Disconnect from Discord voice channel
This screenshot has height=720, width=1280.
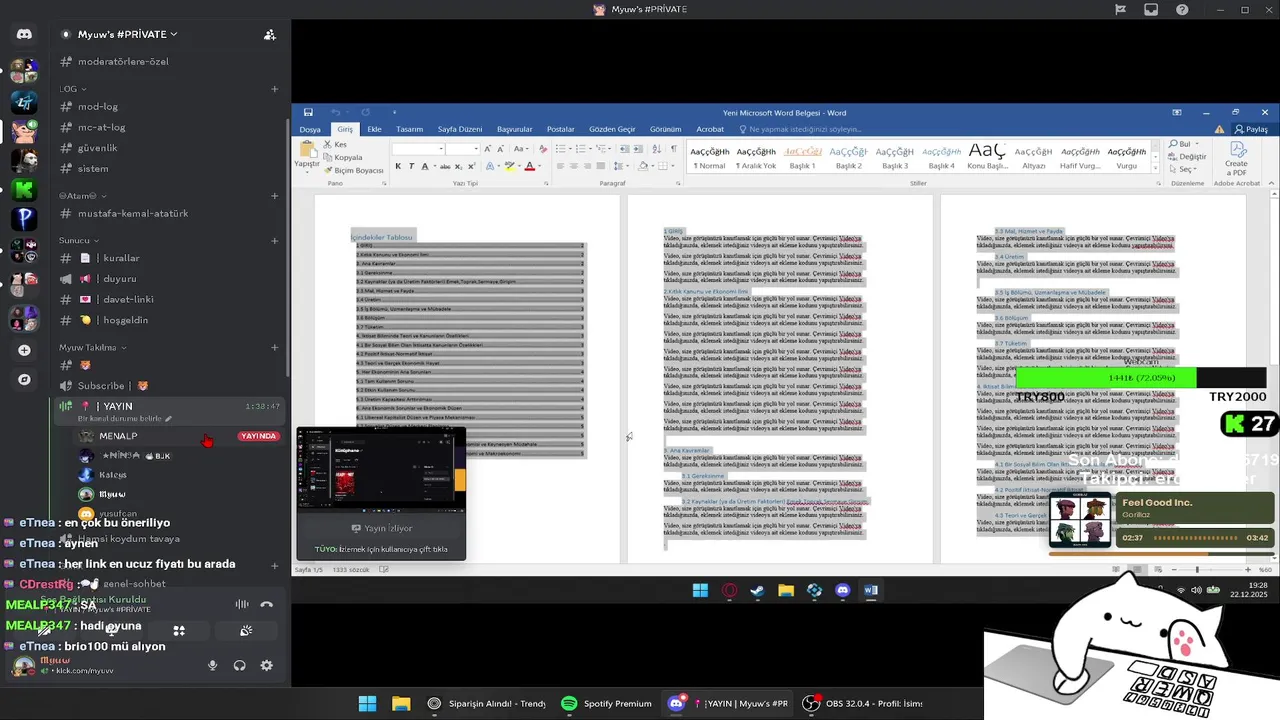[267, 604]
